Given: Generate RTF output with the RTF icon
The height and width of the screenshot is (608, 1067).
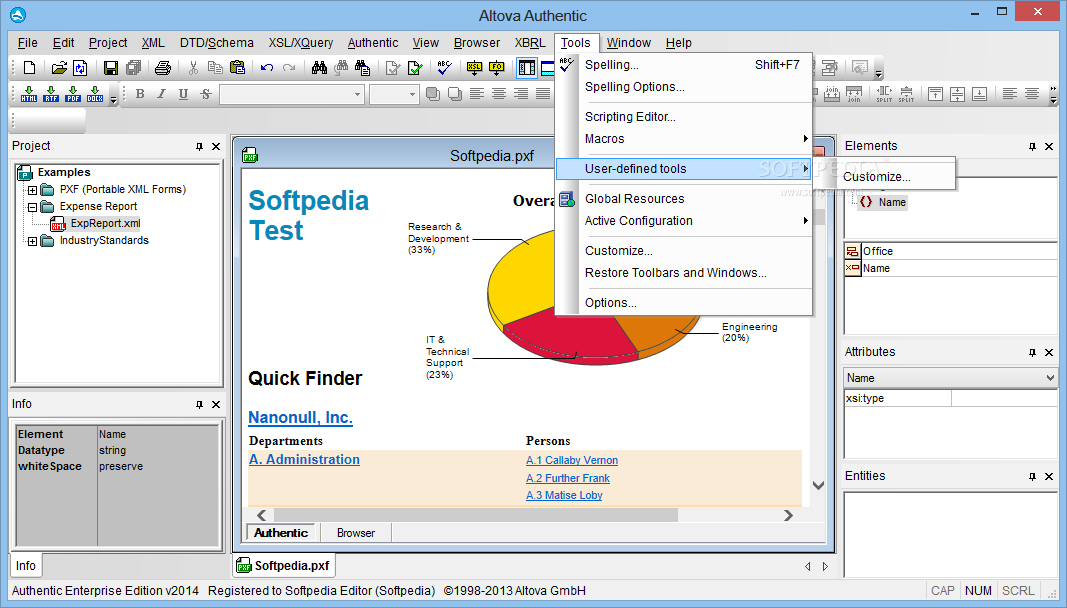Looking at the screenshot, I should point(51,94).
